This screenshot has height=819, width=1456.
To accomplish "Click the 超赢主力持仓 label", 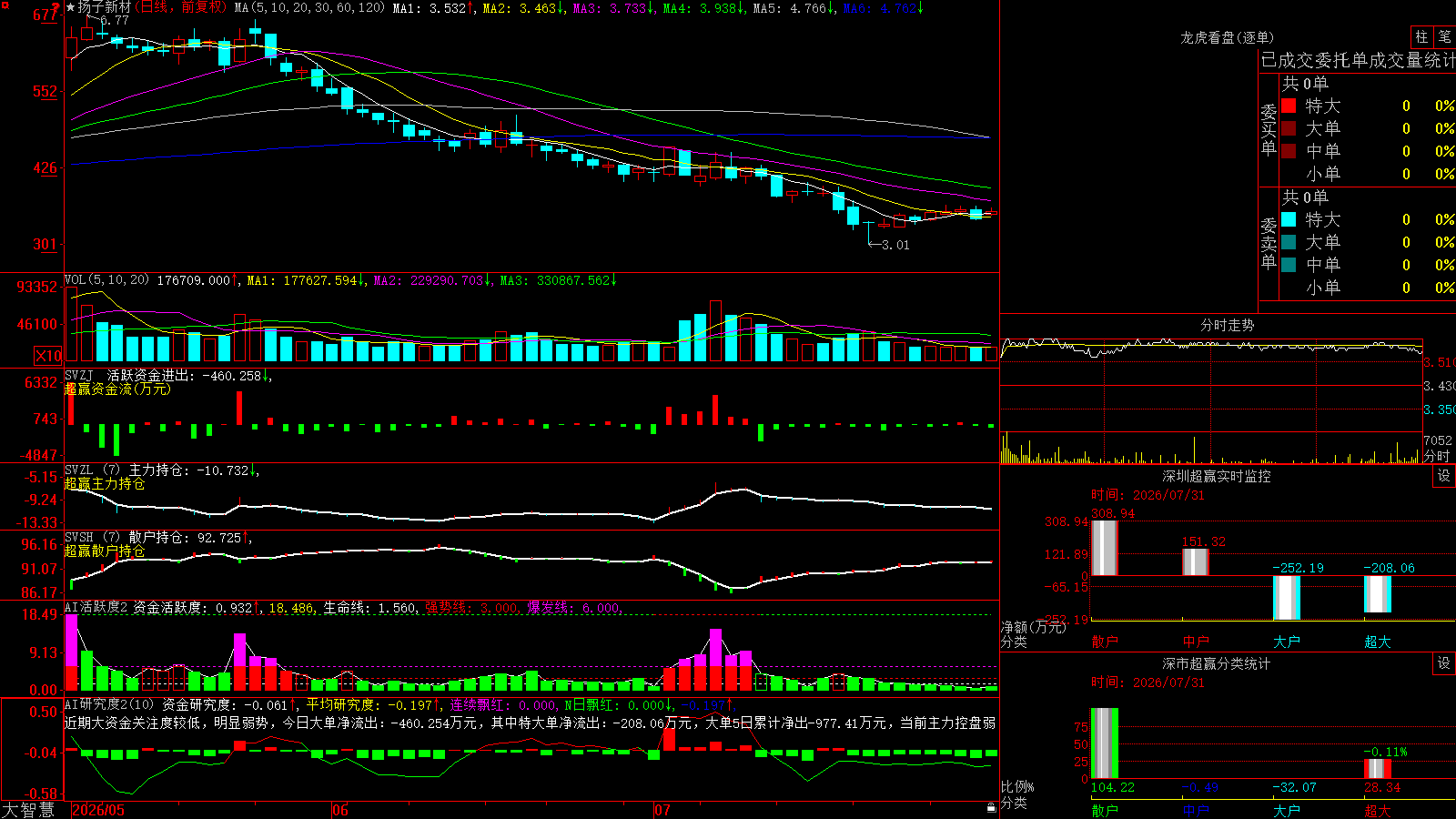I will (105, 484).
